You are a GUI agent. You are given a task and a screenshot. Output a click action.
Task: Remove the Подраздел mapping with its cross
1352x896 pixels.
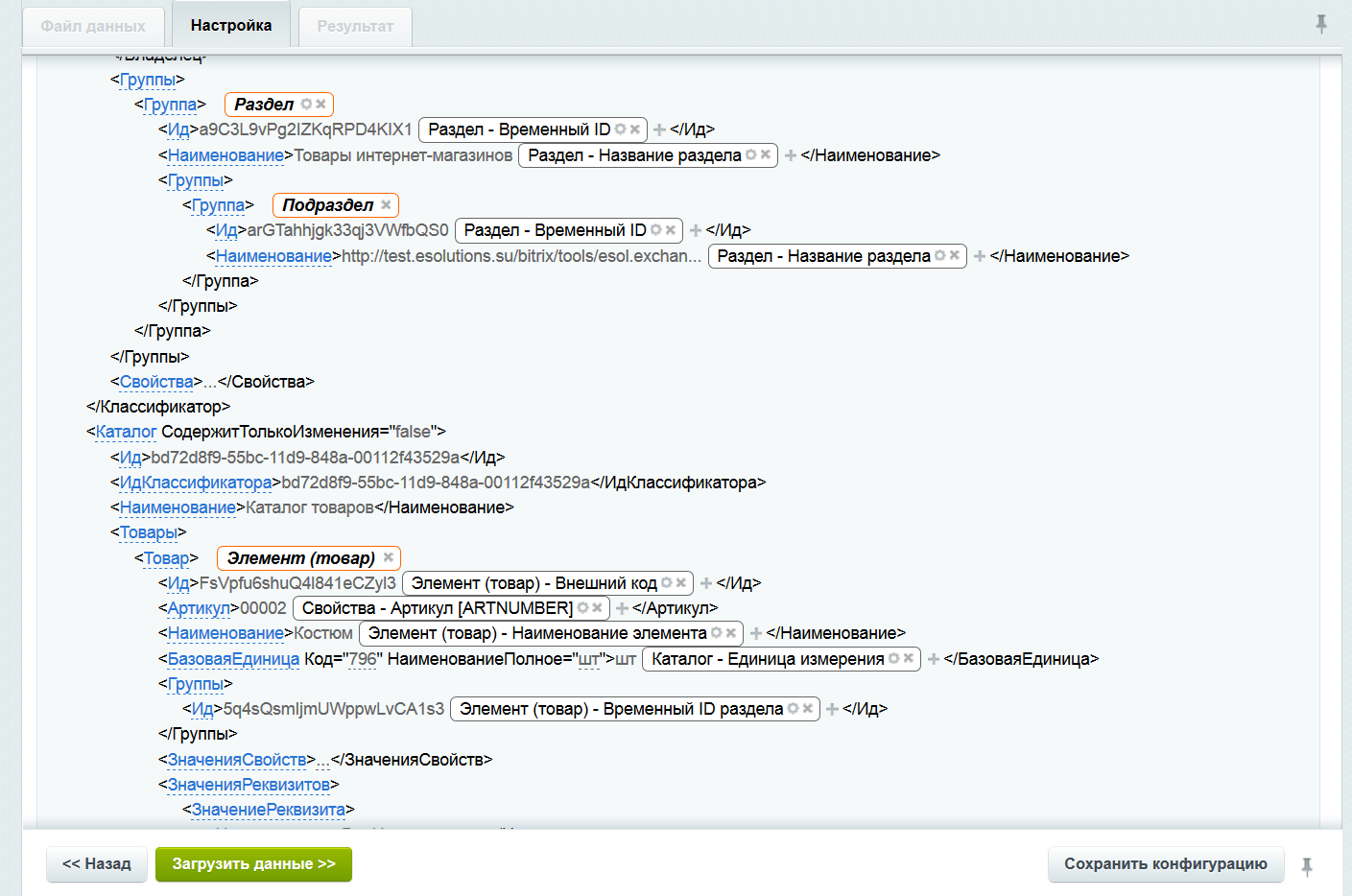(386, 204)
